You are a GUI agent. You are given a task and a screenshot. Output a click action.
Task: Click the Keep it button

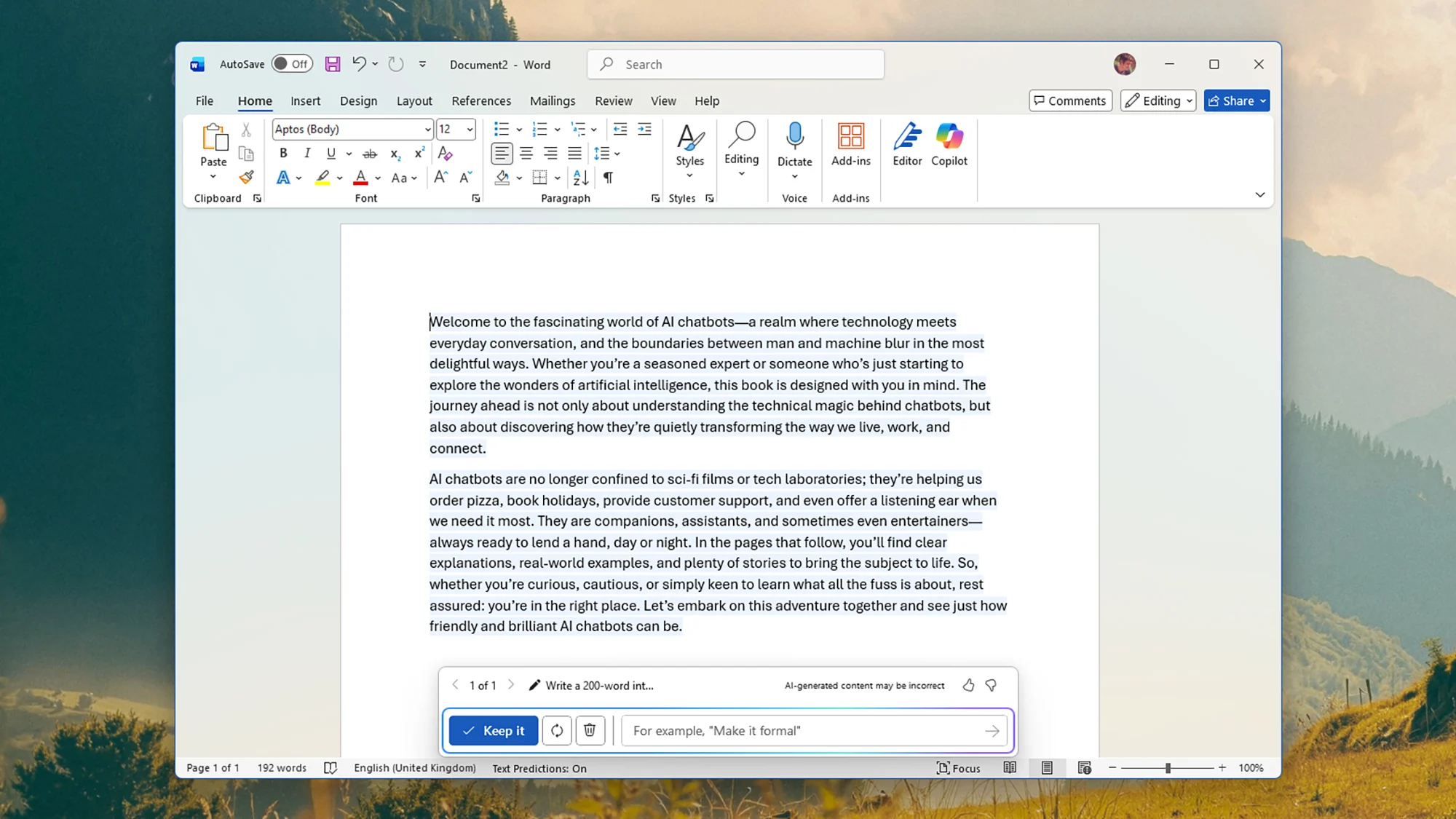click(x=493, y=730)
